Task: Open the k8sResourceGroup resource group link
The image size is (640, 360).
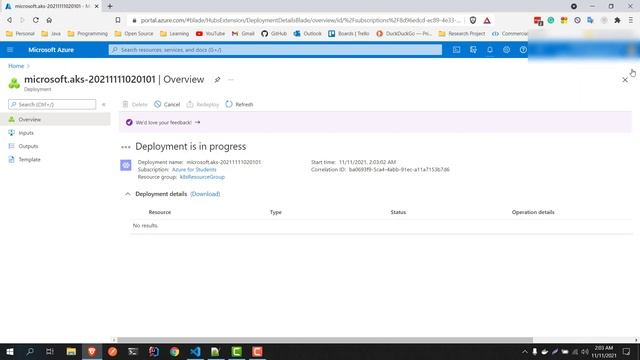Action: click(202, 177)
